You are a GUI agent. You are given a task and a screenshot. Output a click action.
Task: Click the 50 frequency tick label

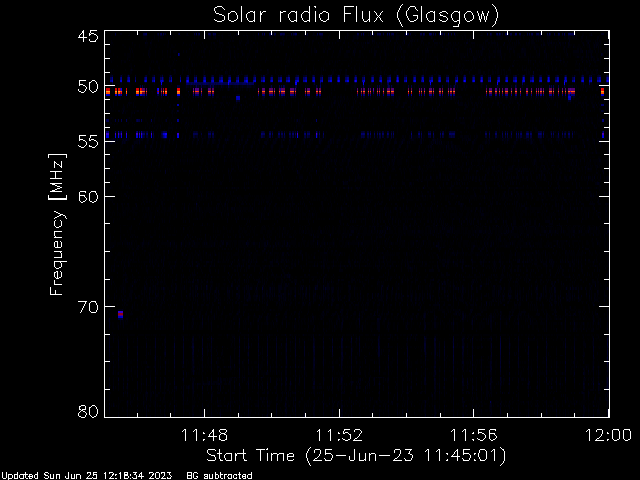click(x=88, y=87)
